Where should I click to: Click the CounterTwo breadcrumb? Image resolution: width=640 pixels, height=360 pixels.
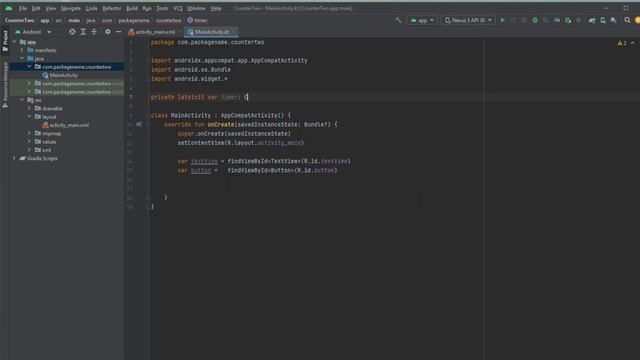[x=20, y=20]
